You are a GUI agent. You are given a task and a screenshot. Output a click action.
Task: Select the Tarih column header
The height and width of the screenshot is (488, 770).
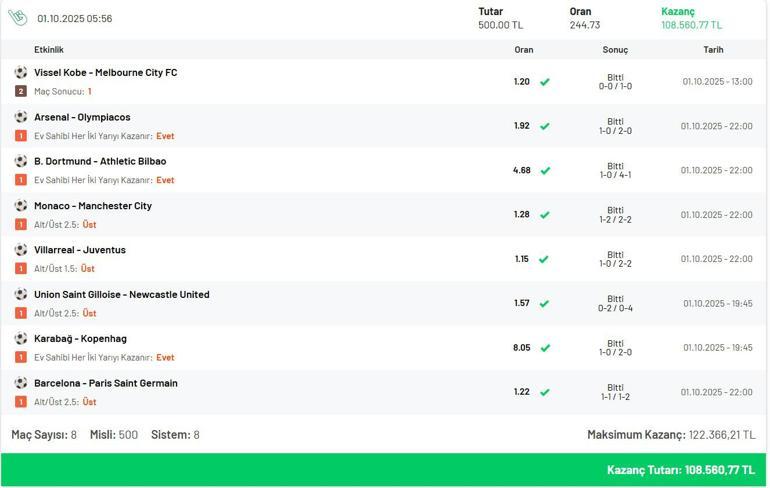tap(713, 50)
